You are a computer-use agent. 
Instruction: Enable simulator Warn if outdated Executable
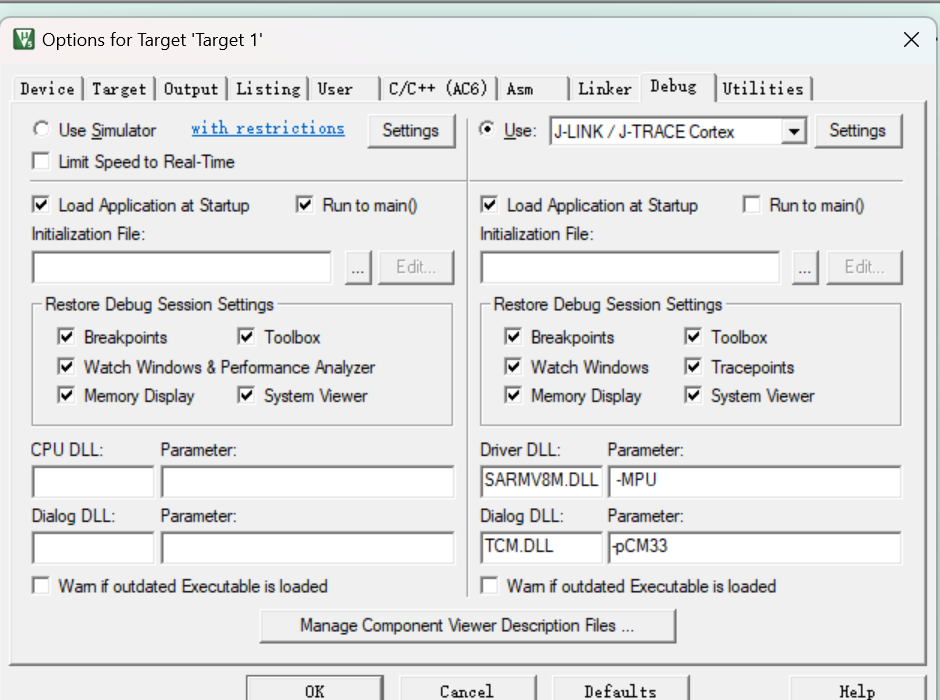41,586
